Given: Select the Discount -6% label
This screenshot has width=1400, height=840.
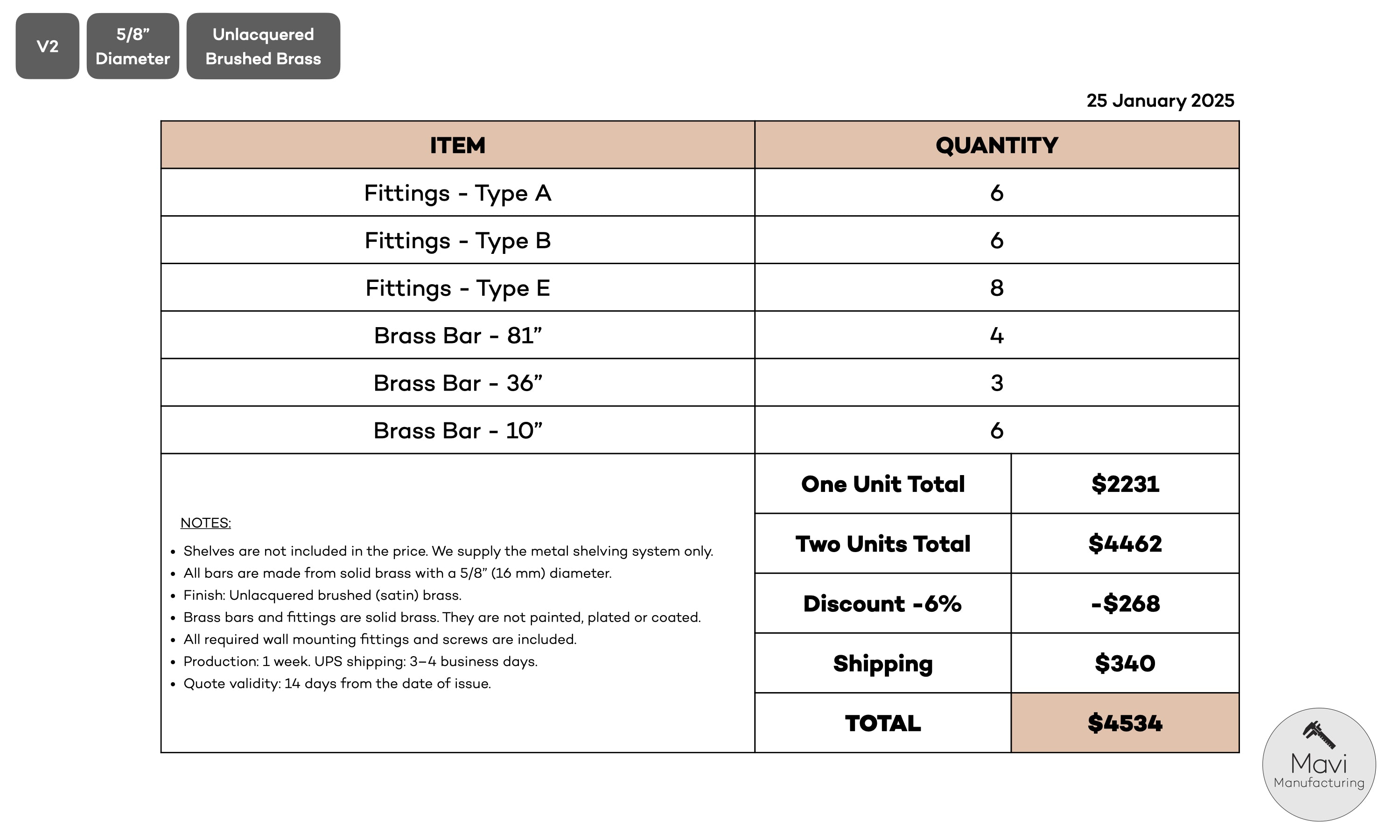Looking at the screenshot, I should coord(882,604).
